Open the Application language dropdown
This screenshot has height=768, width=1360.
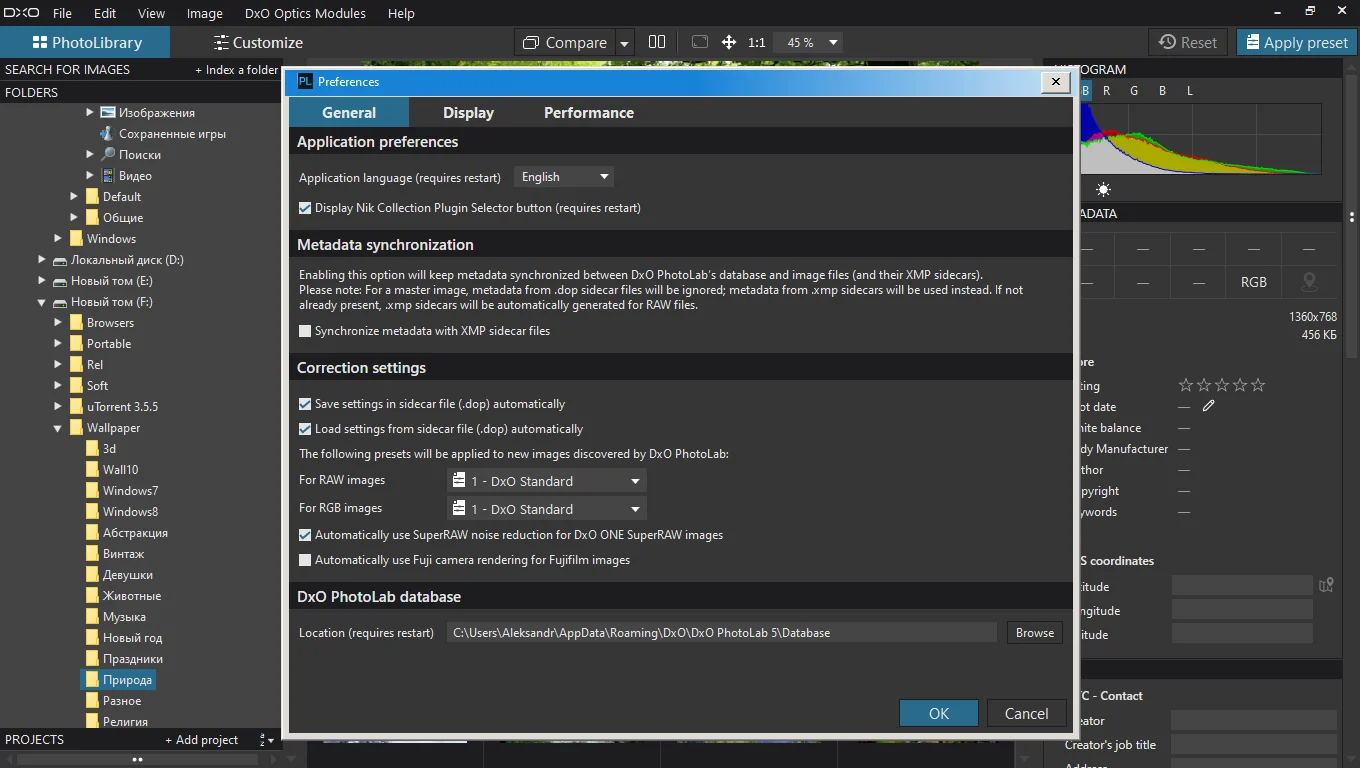564,177
